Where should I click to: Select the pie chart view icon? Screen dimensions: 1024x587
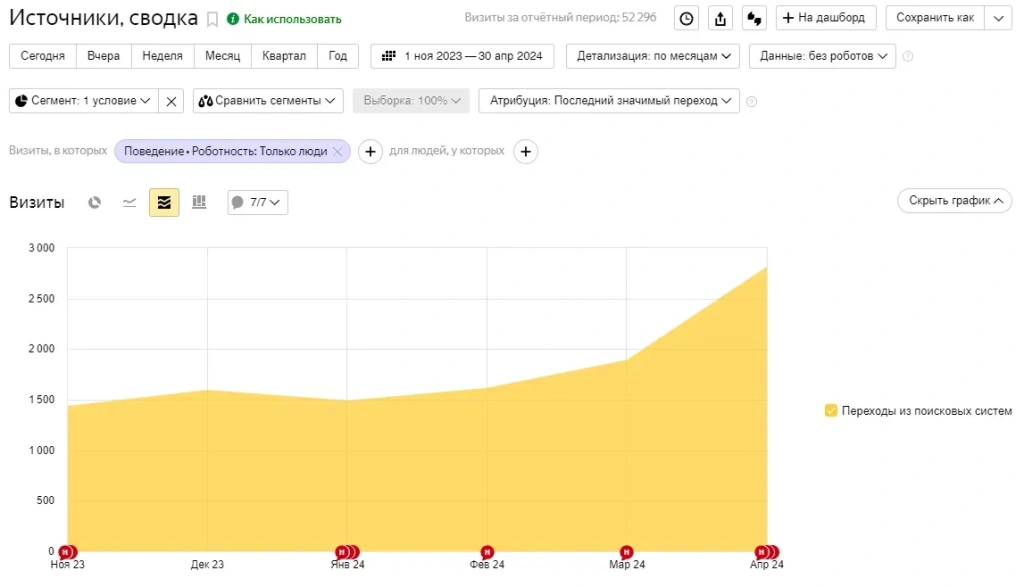[x=95, y=202]
